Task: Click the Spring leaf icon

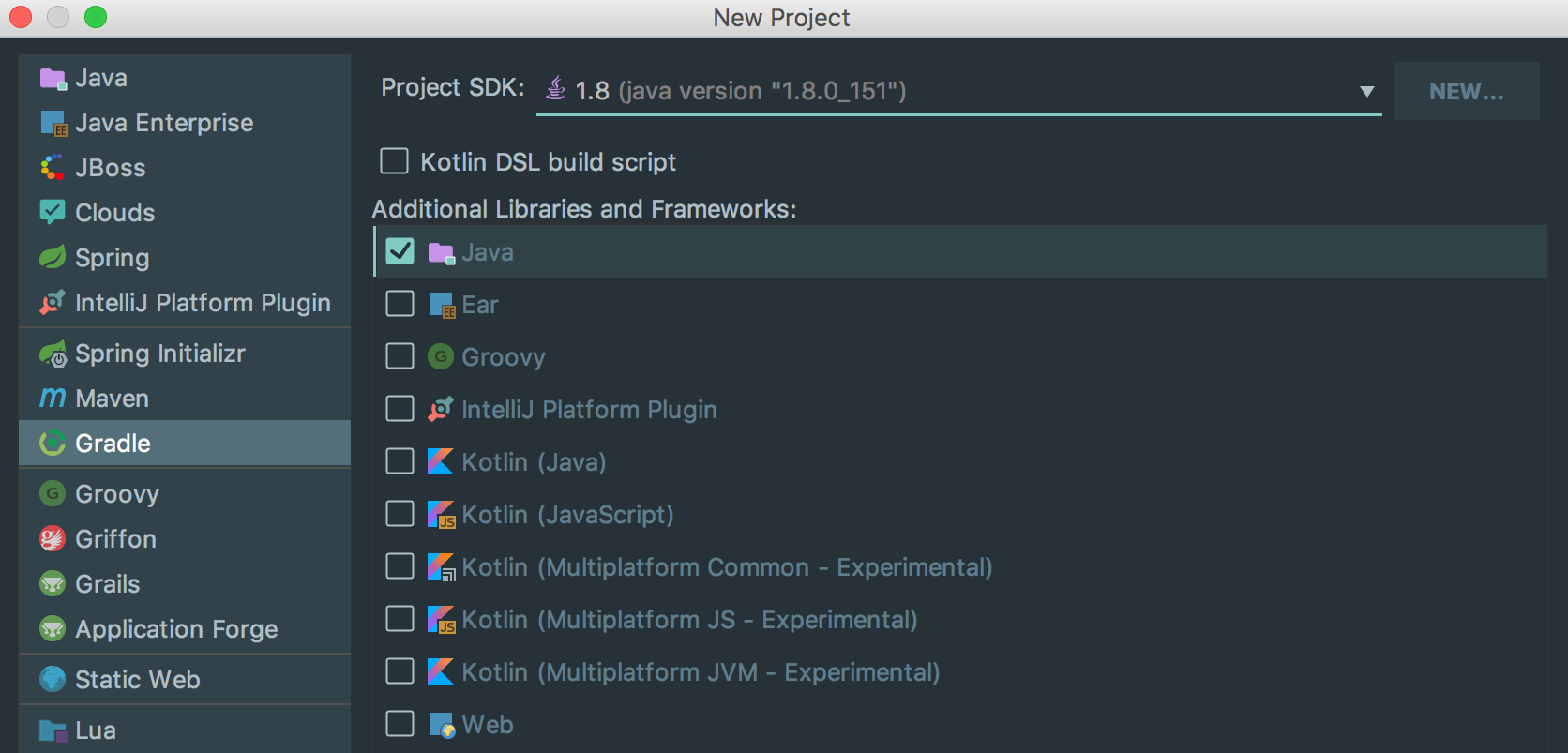Action: pos(53,257)
